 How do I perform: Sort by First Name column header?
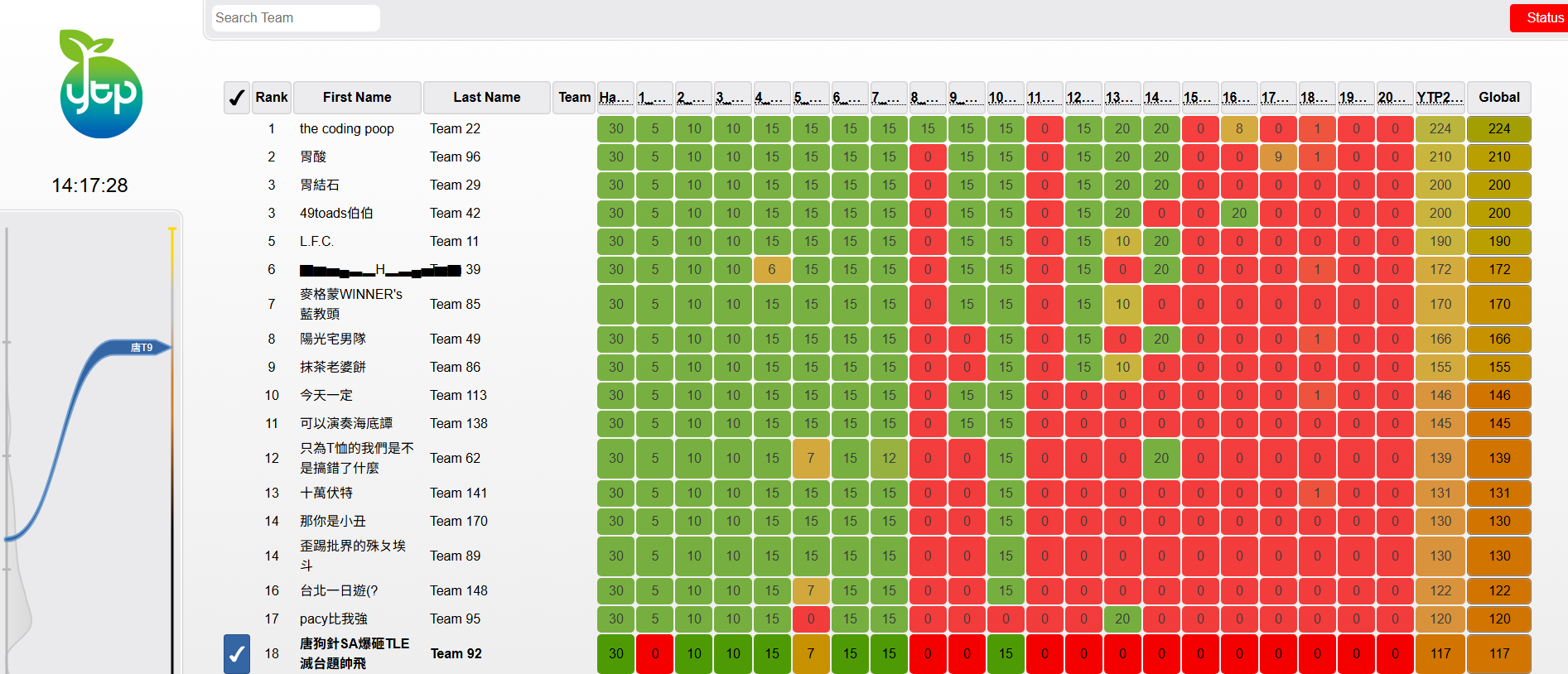[x=357, y=98]
